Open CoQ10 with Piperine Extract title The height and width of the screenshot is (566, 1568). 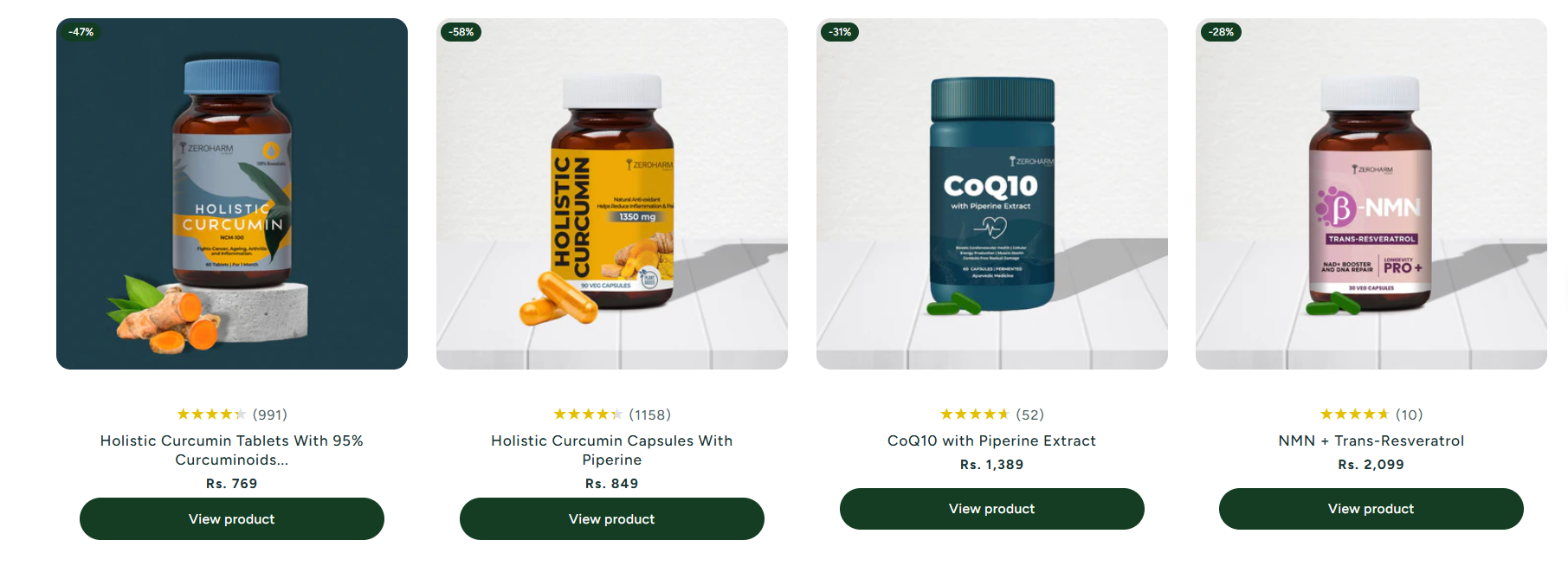click(992, 441)
